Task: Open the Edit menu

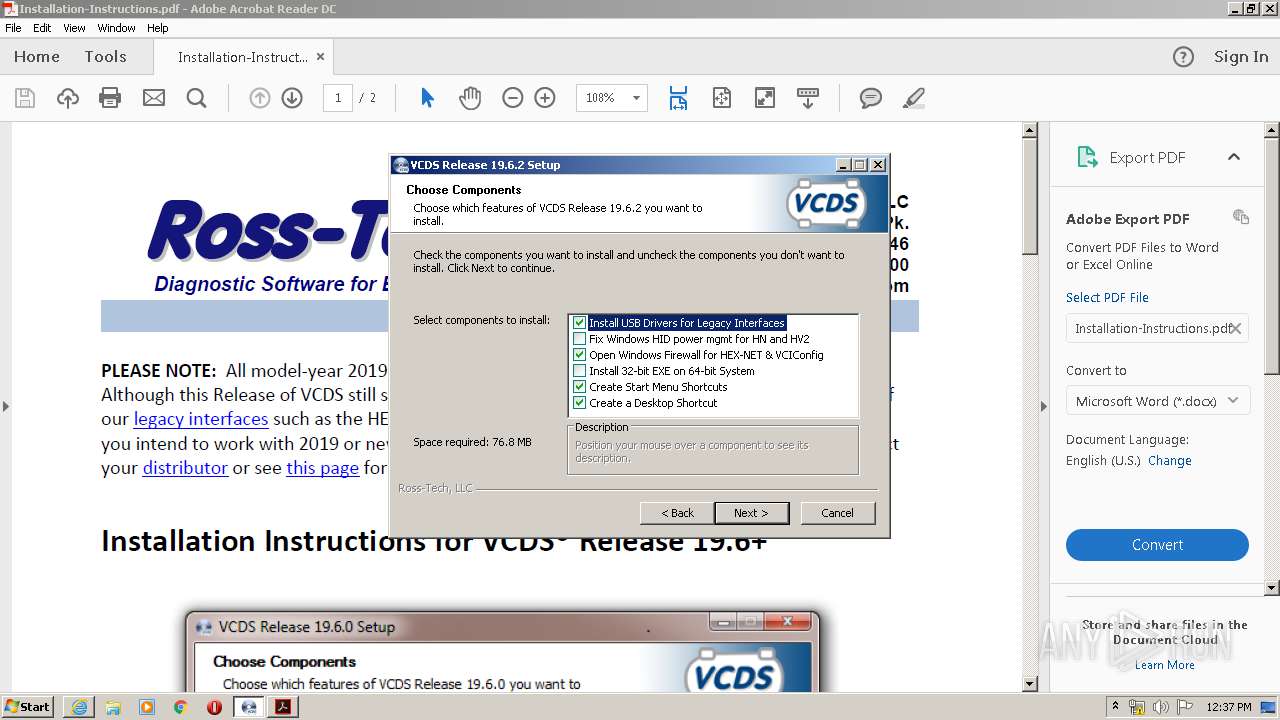Action: pos(42,28)
